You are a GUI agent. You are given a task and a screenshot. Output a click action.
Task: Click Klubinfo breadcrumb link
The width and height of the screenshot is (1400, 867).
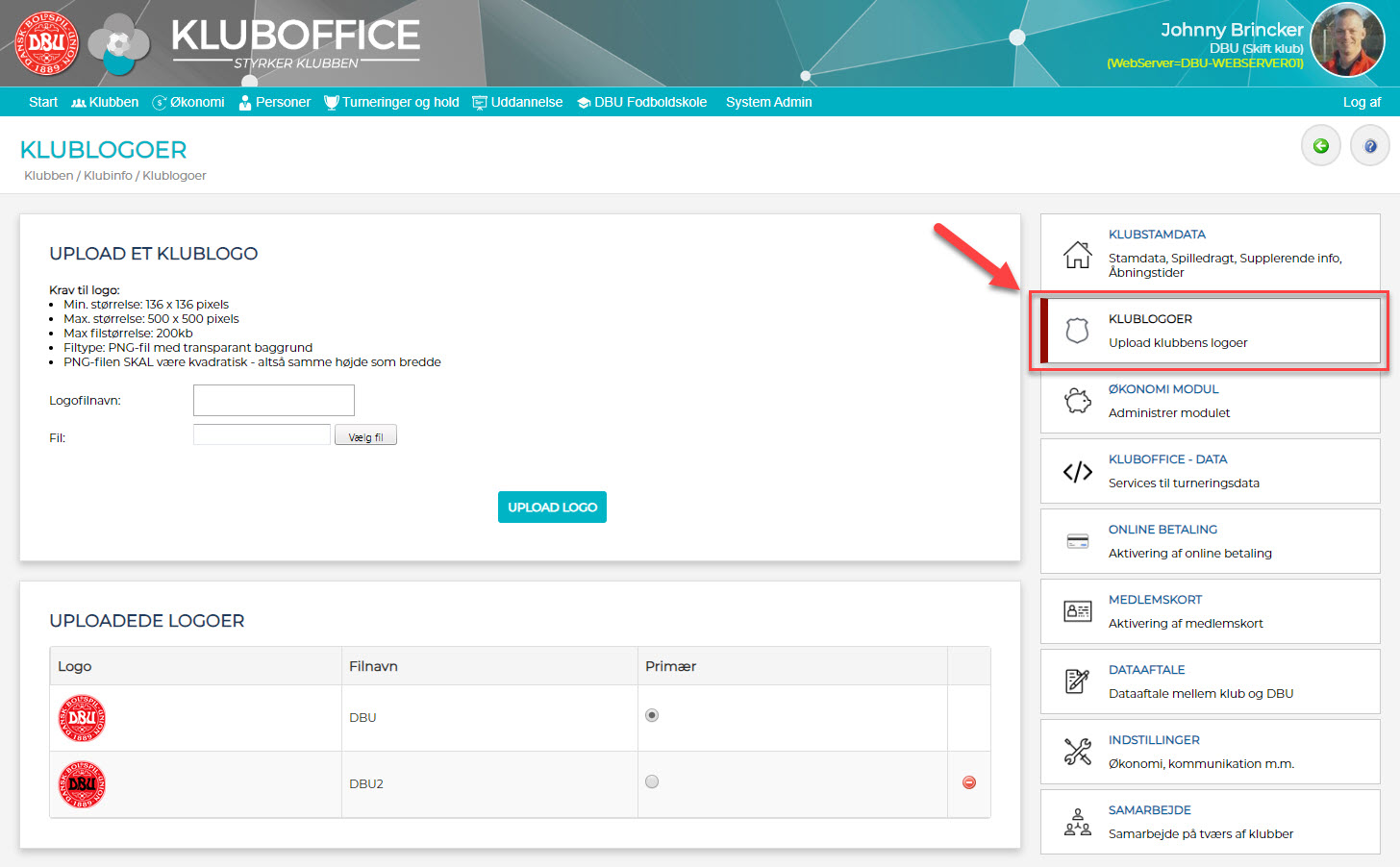pos(108,176)
